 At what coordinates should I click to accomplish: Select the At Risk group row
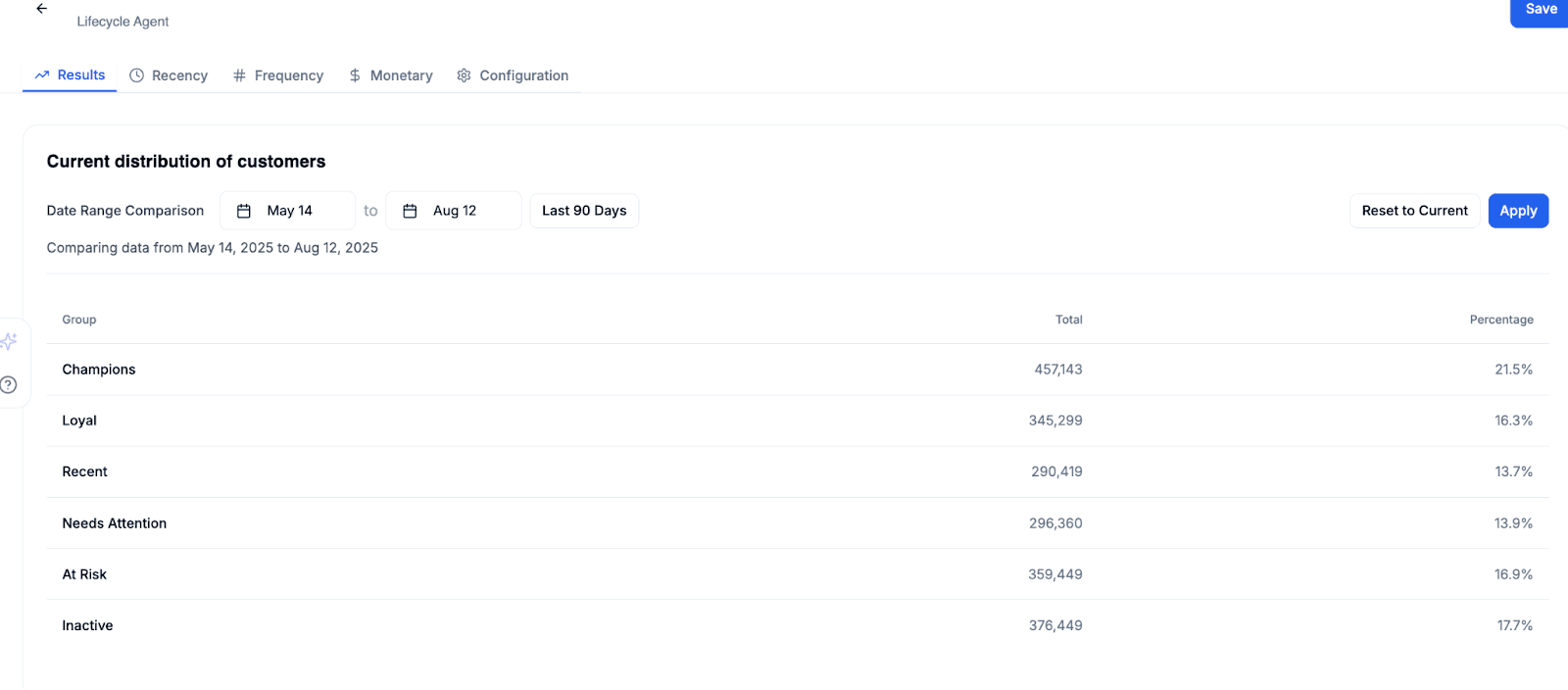(x=84, y=574)
